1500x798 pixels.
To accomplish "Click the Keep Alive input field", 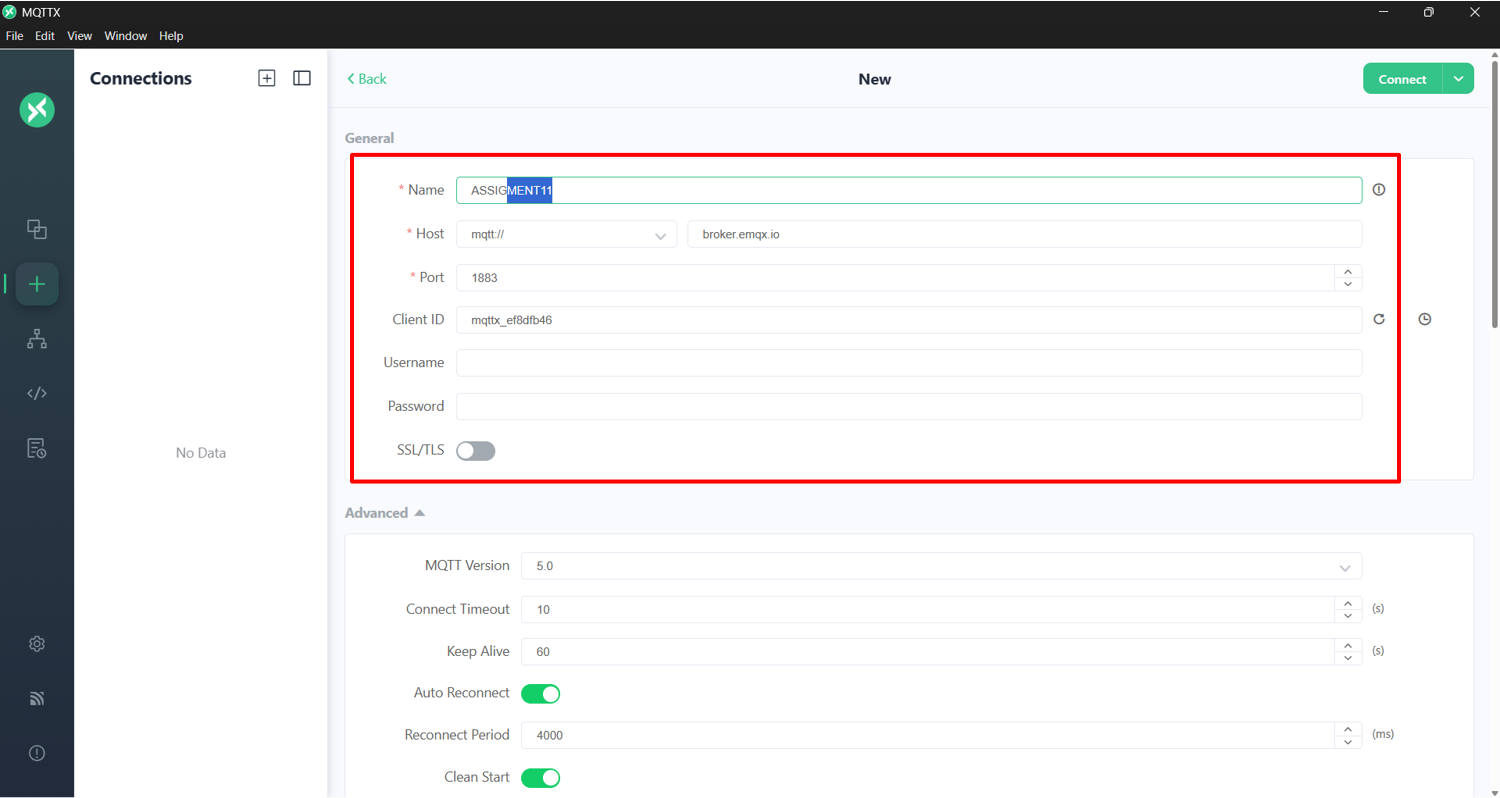I will click(x=928, y=651).
